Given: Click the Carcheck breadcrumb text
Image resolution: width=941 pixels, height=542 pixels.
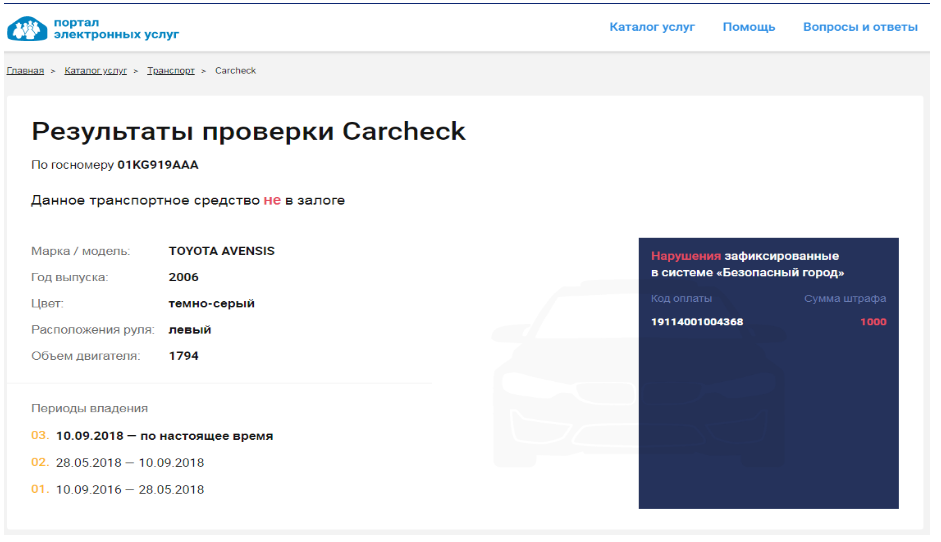Looking at the screenshot, I should (235, 71).
